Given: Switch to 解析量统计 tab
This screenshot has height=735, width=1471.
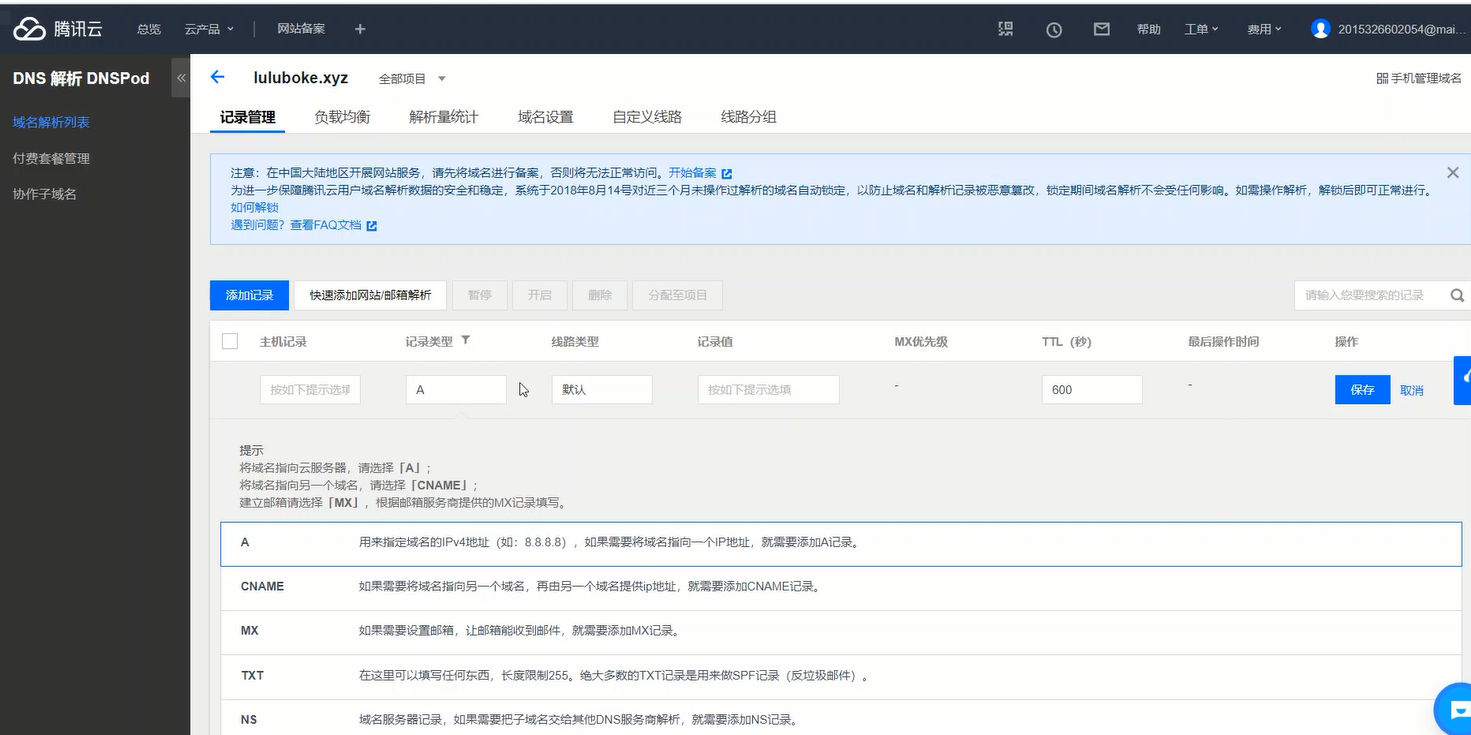Looking at the screenshot, I should coord(444,117).
